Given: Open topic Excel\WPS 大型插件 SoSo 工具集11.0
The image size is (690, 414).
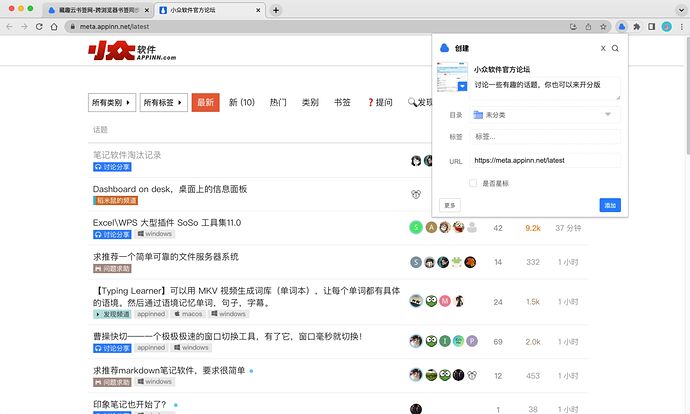Looking at the screenshot, I should click(x=167, y=223).
